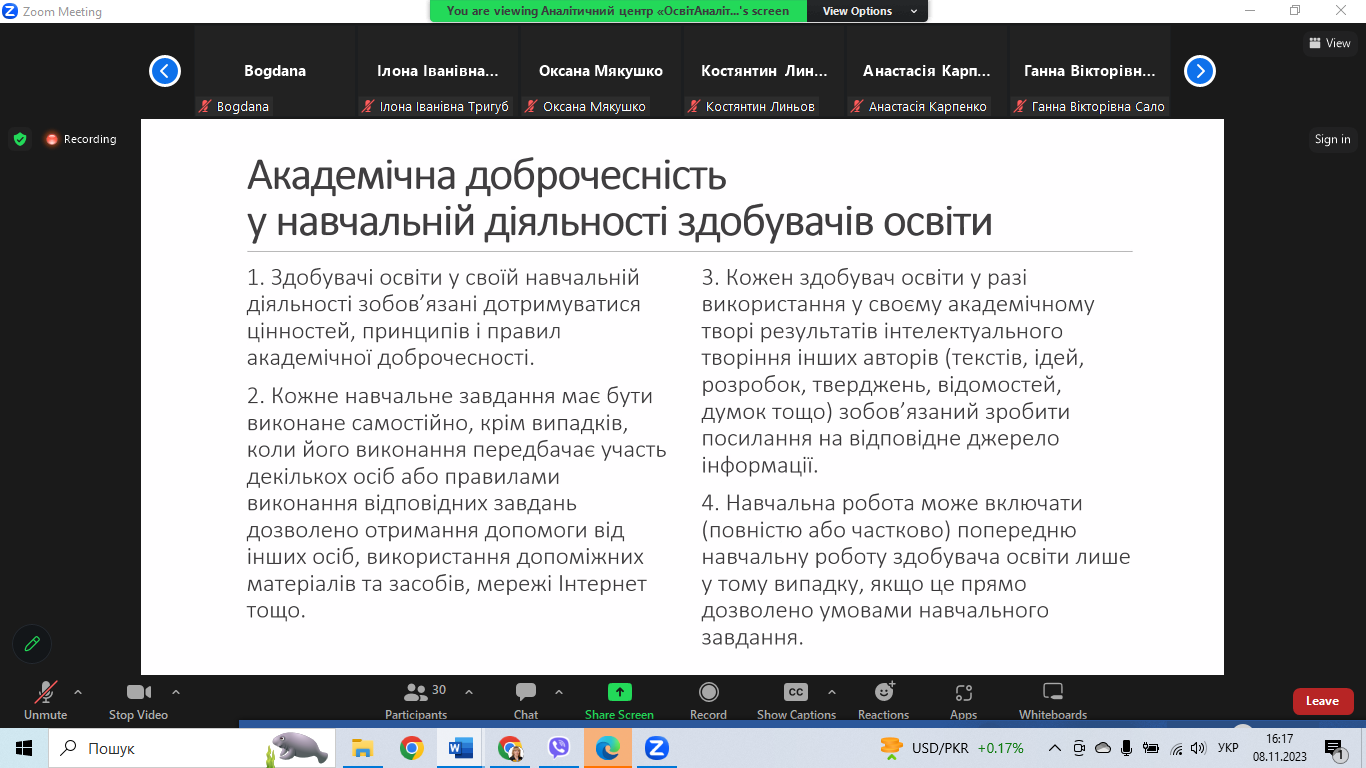
Task: Click the red Leave button
Action: pos(1322,701)
